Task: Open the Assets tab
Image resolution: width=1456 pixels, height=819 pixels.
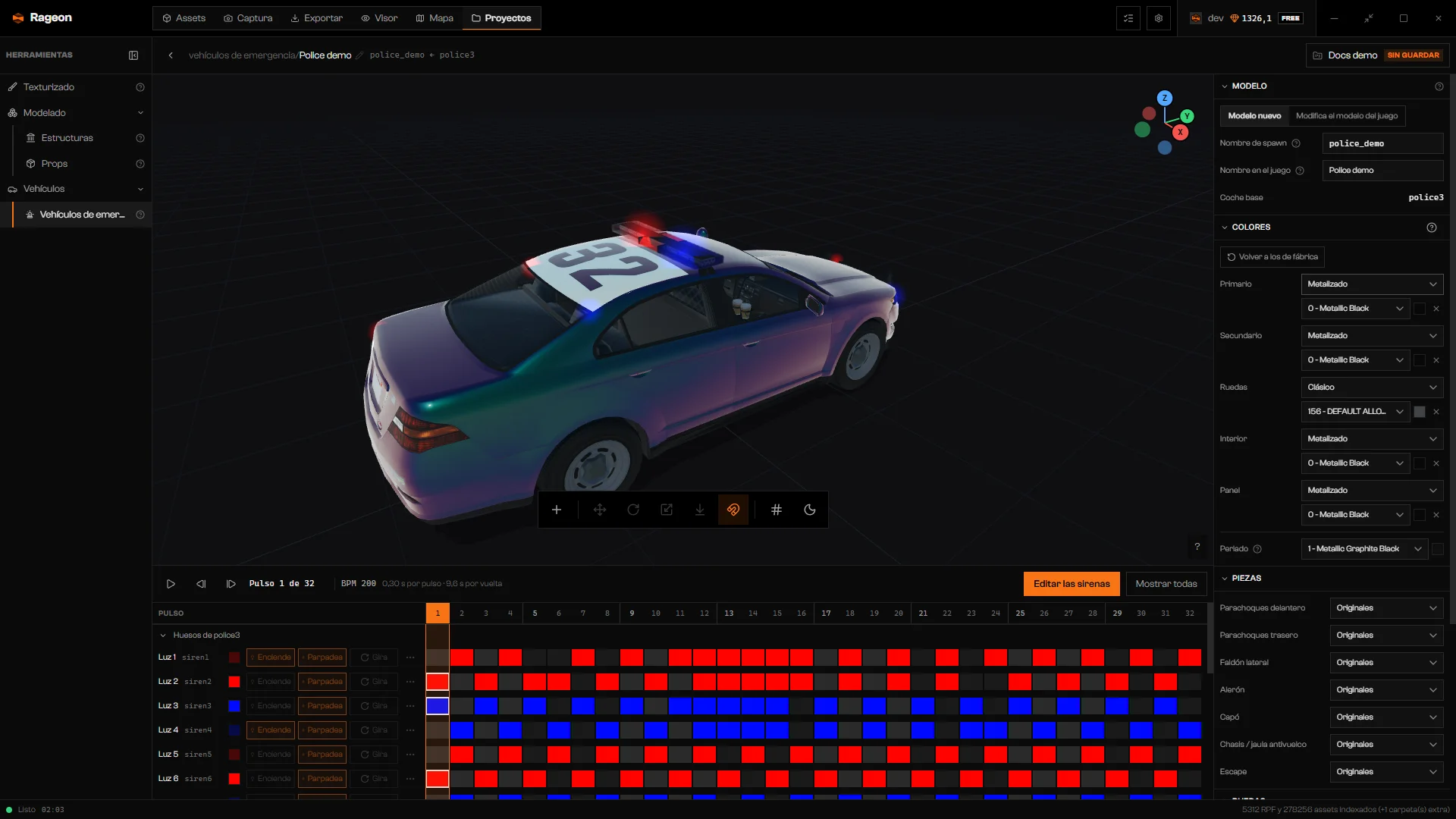Action: (184, 18)
